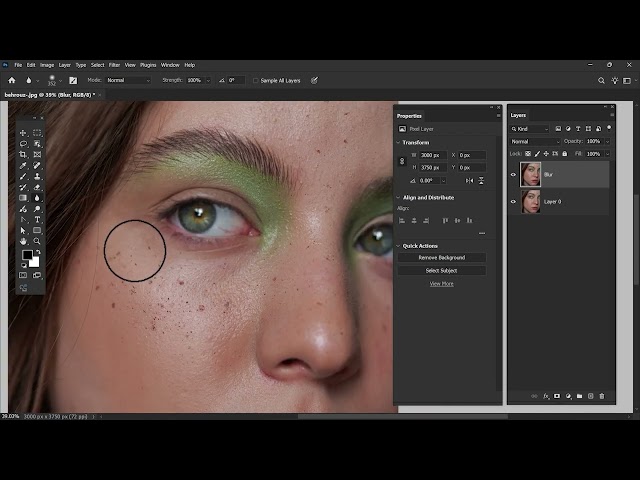Image resolution: width=640 pixels, height=480 pixels.
Task: Collapse the Quick Actions section
Action: [398, 246]
